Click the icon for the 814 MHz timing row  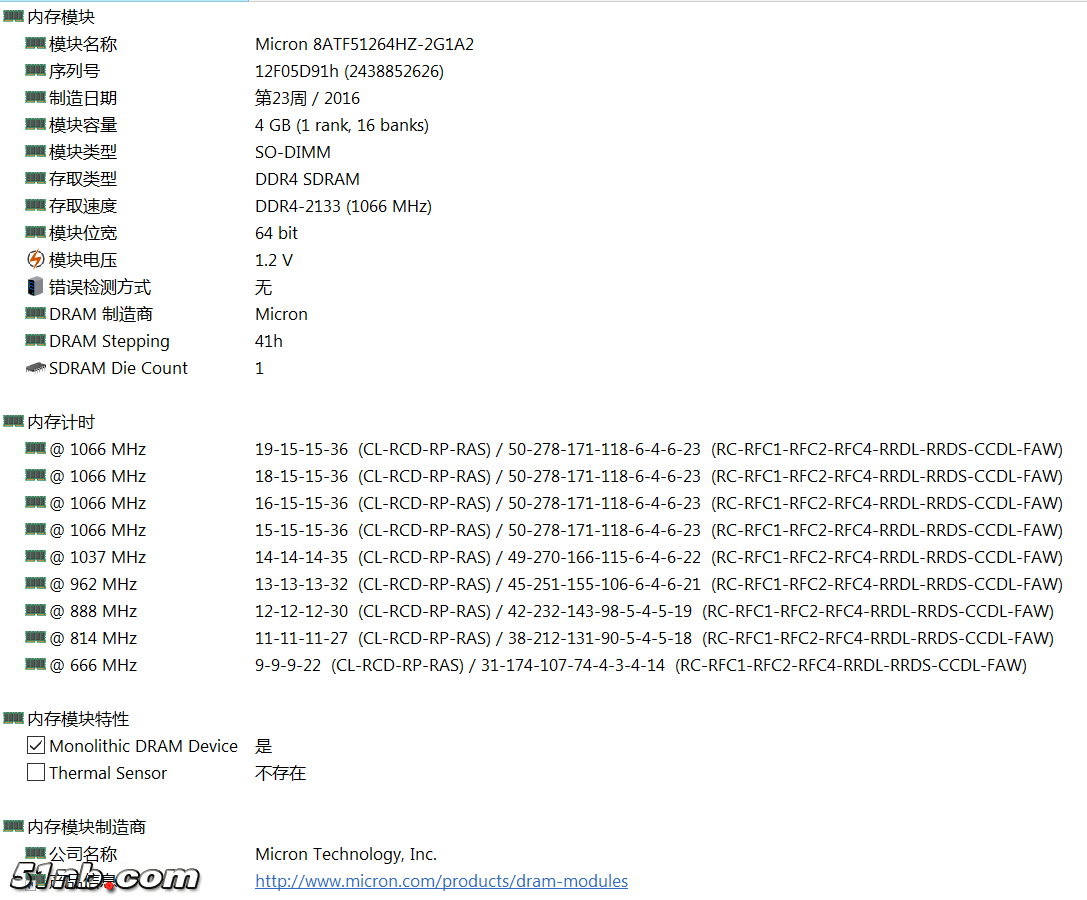[x=35, y=637]
